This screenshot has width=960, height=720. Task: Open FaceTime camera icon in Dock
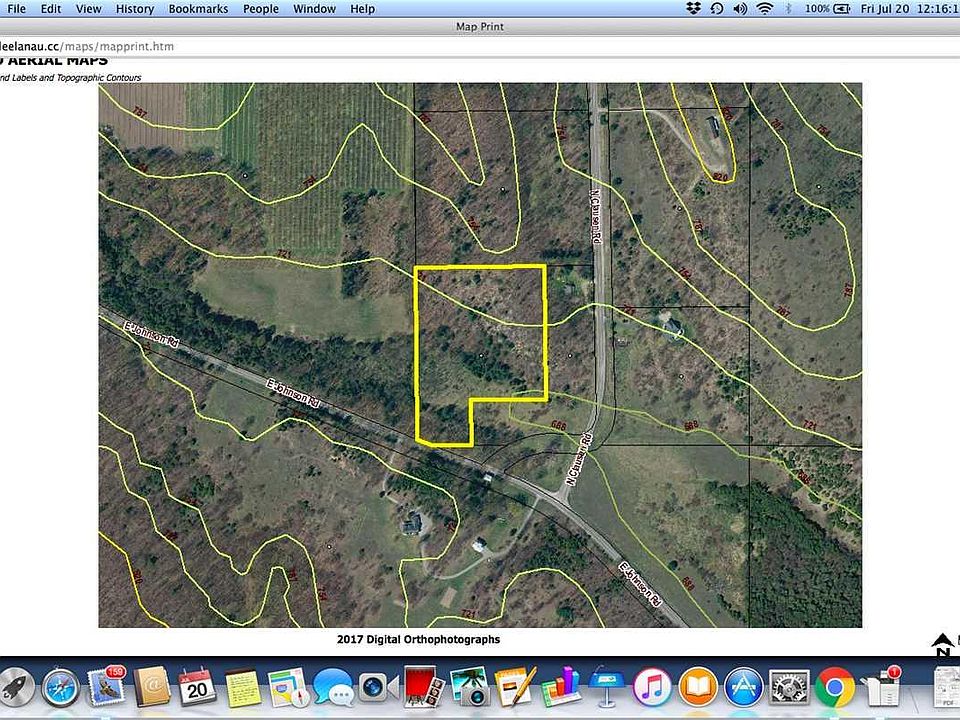tap(378, 688)
